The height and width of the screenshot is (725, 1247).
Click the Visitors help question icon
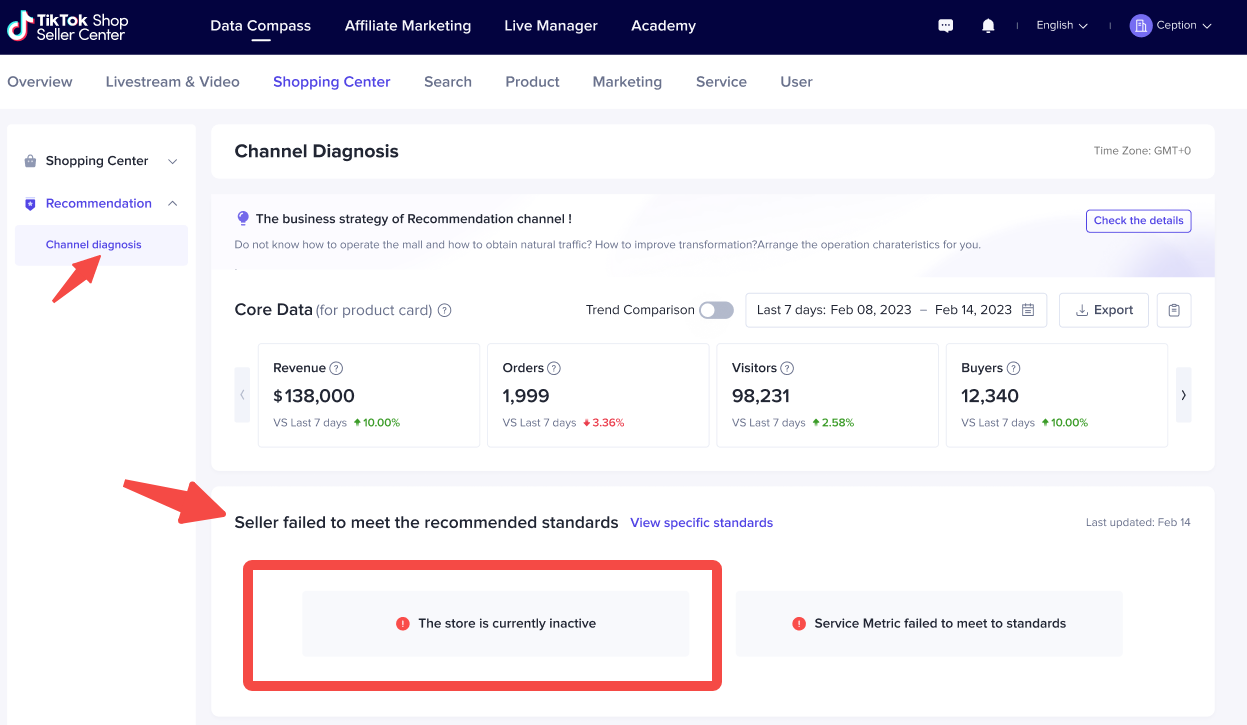(x=787, y=368)
